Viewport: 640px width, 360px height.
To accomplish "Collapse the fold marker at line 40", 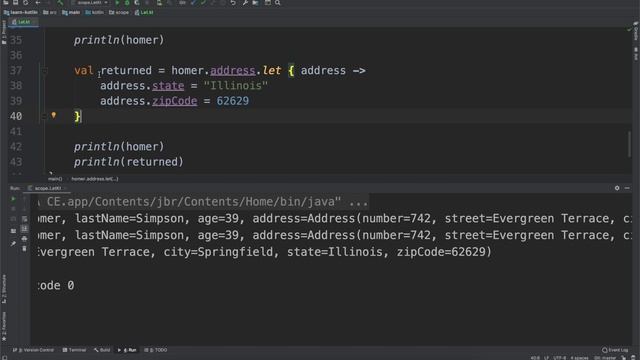I will coord(44,117).
